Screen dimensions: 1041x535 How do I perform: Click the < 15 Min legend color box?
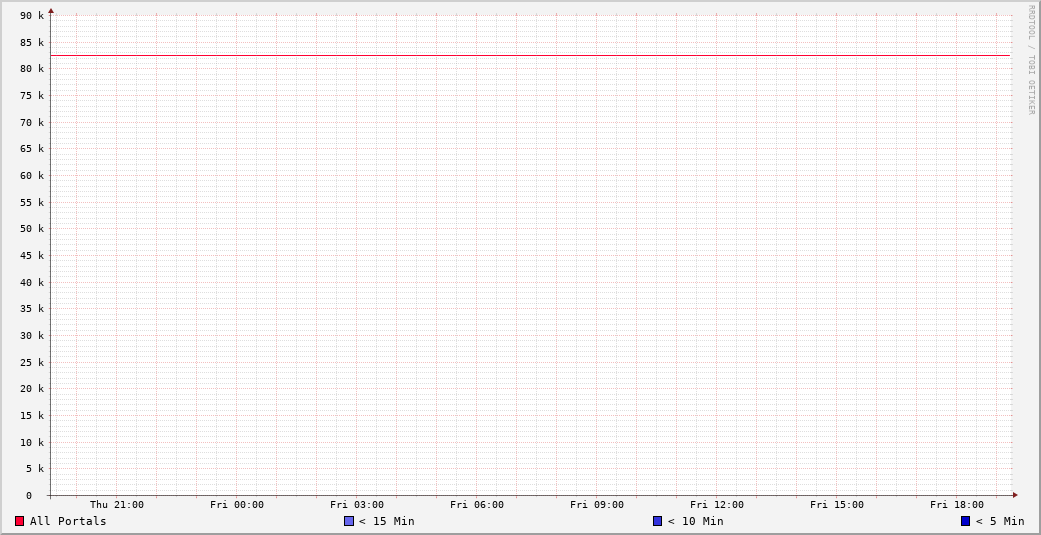349,521
